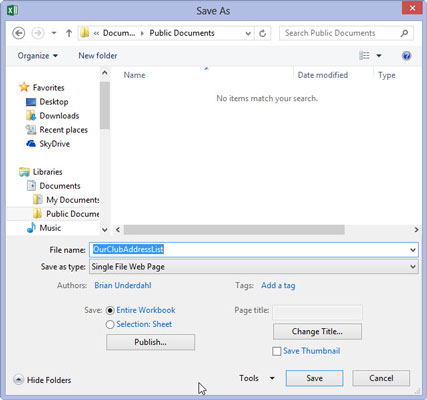
Task: Select the Entire Workbook radio button
Action: click(110, 310)
